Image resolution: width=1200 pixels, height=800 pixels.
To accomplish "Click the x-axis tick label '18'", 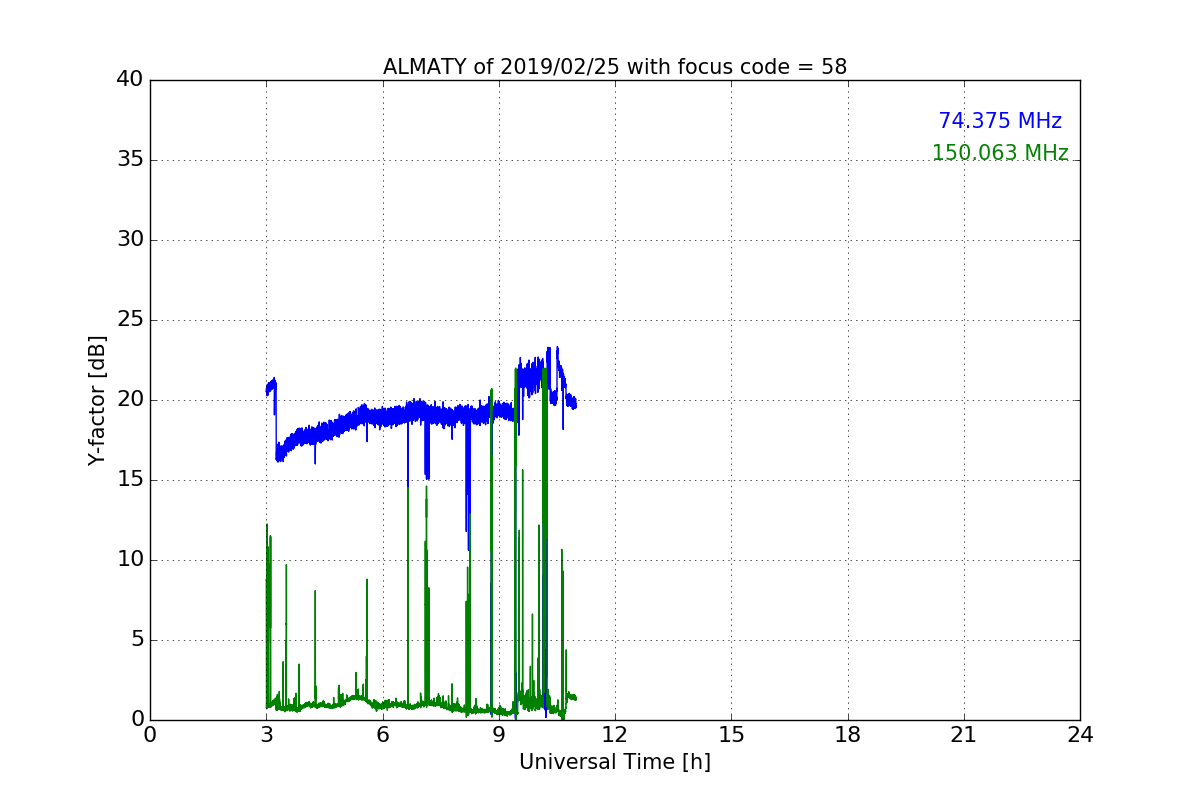I will [x=848, y=735].
